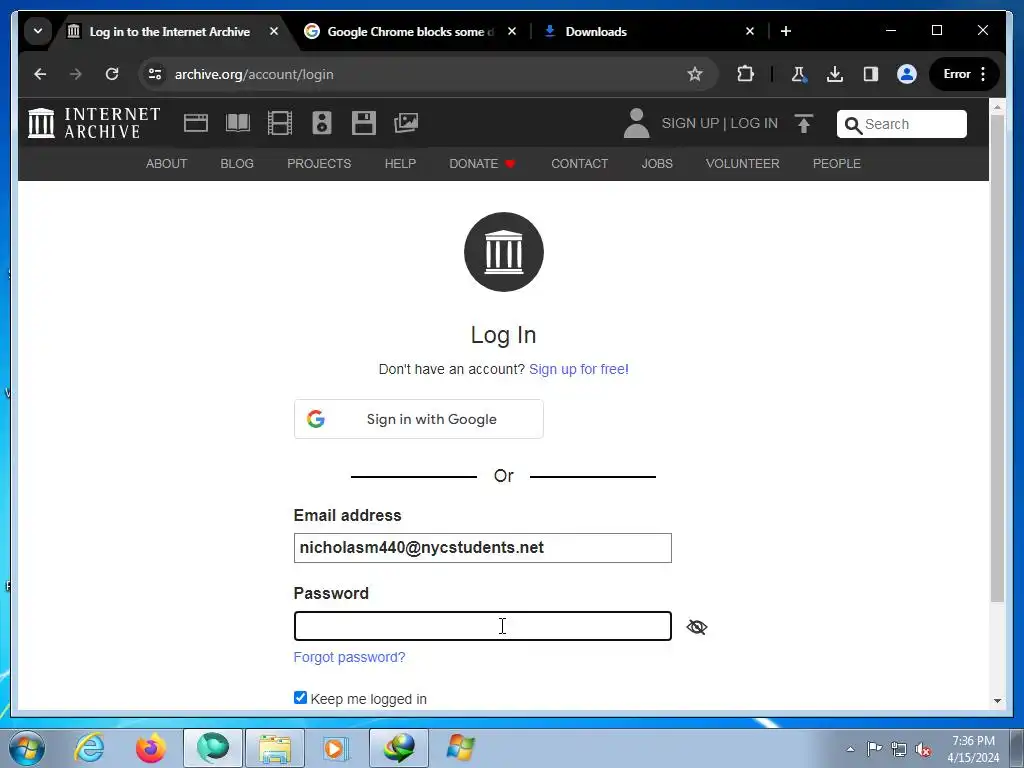This screenshot has width=1024, height=768.
Task: Bookmark this page with the star icon
Action: point(694,74)
